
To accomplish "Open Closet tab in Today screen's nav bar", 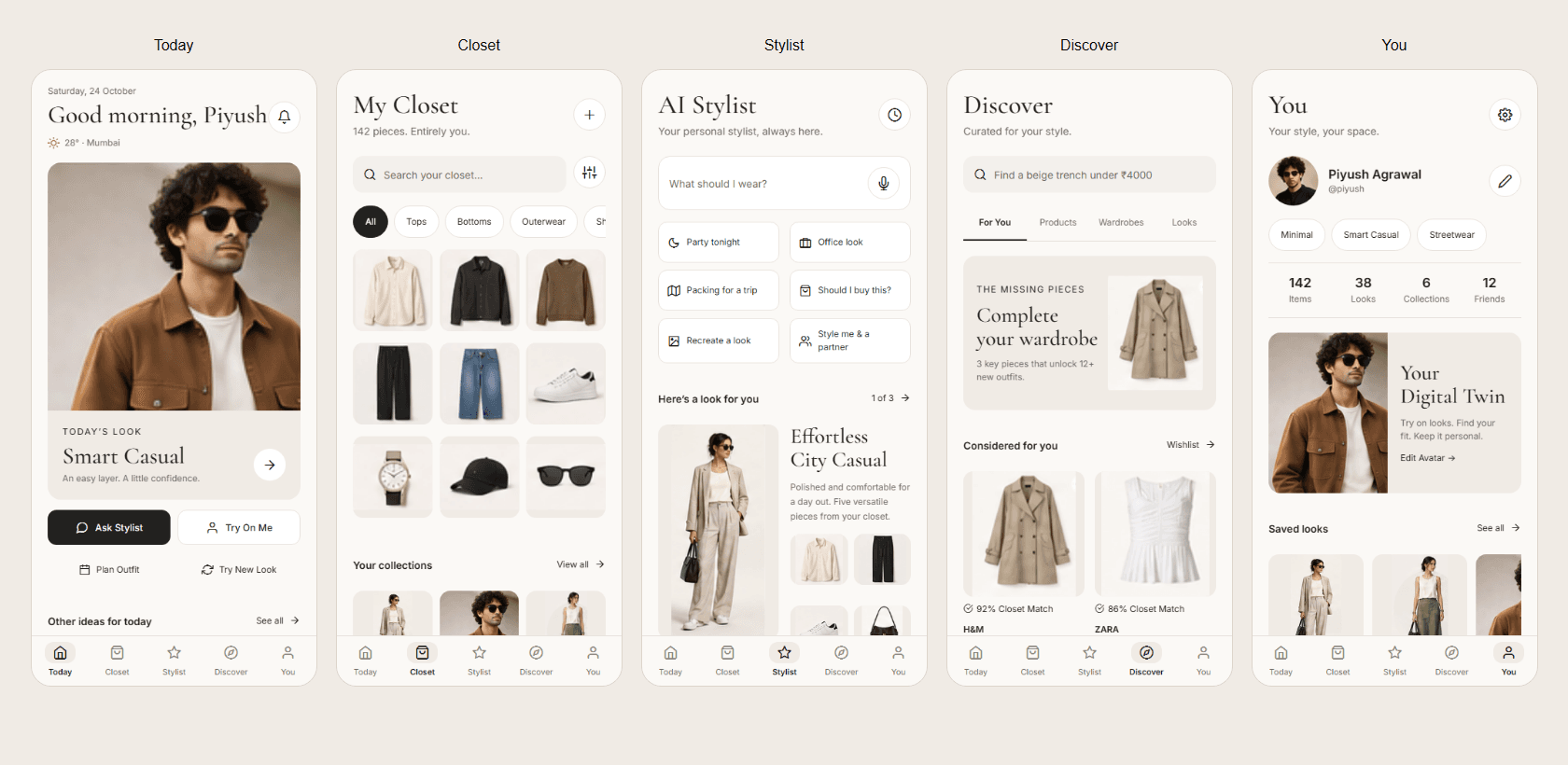I will point(117,661).
